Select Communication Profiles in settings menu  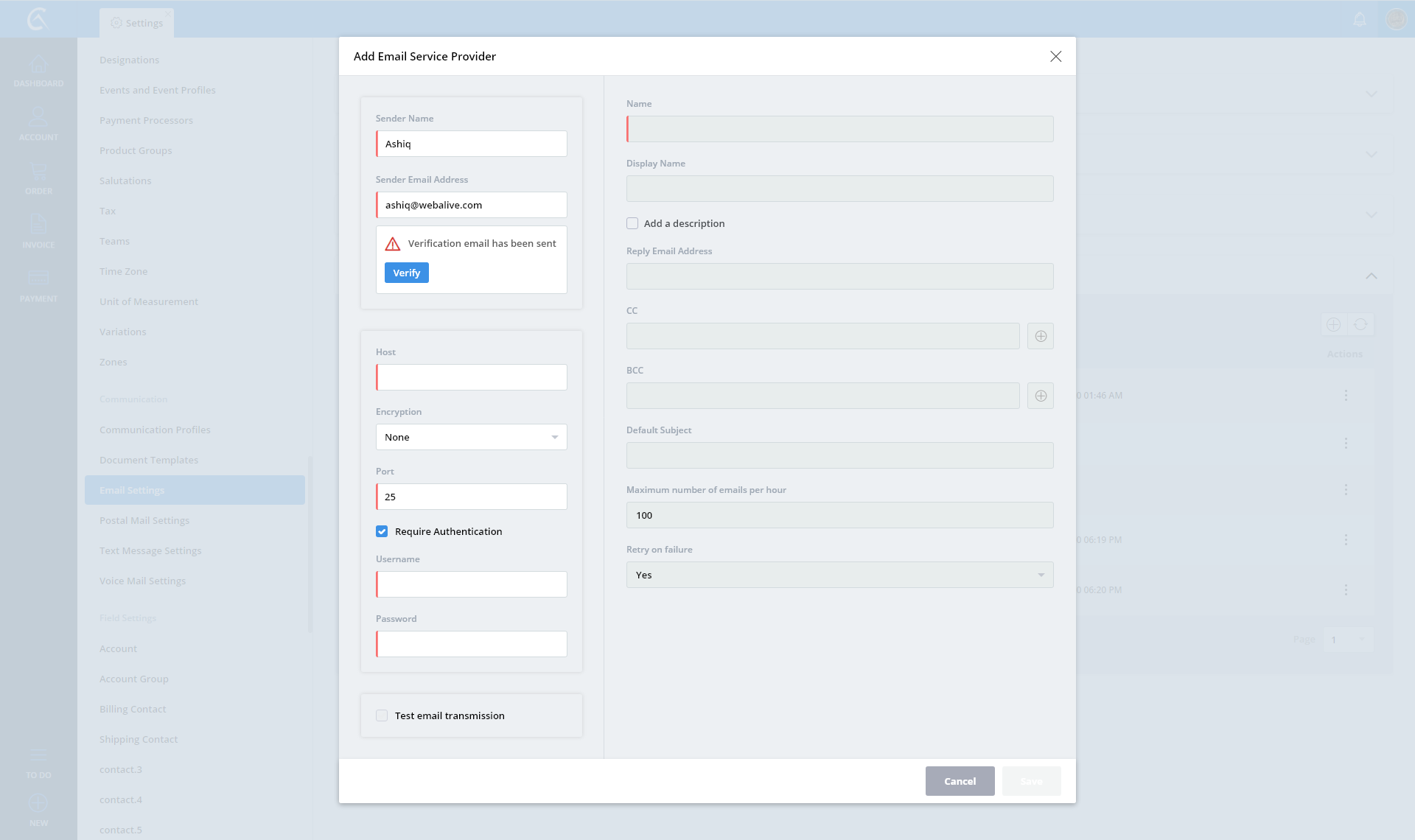tap(155, 430)
